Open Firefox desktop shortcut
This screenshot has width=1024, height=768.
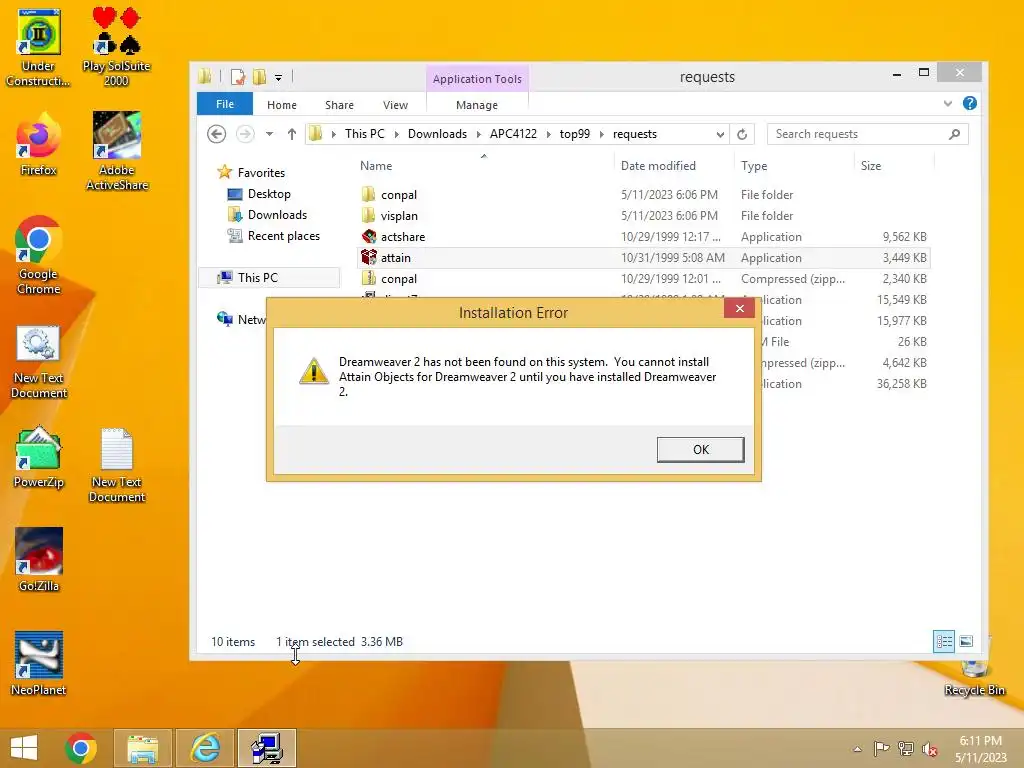[38, 145]
